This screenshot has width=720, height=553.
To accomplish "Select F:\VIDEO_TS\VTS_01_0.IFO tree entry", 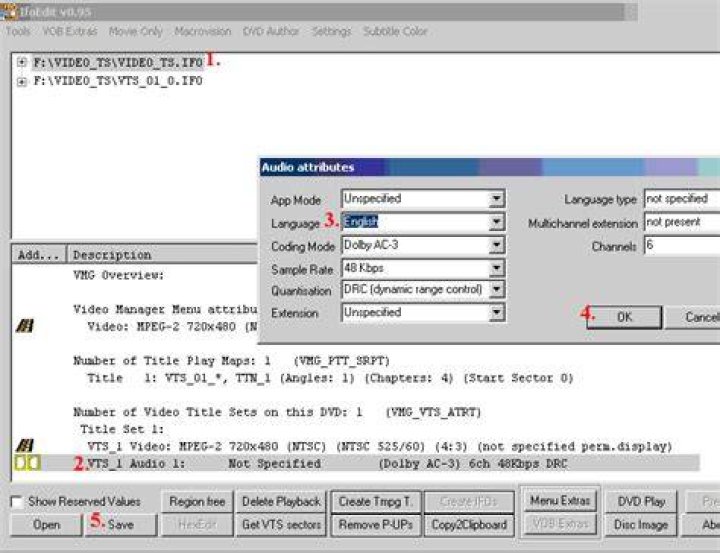I will click(118, 81).
